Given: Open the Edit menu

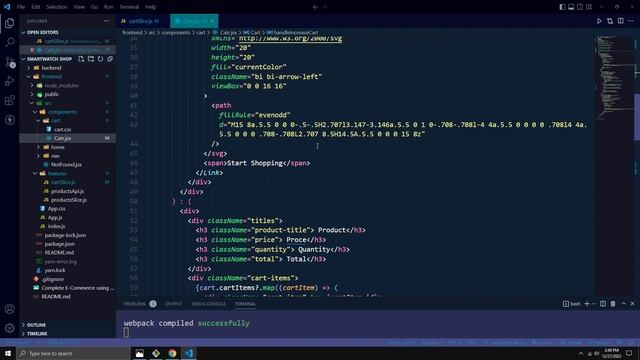Looking at the screenshot, I should [36, 7].
